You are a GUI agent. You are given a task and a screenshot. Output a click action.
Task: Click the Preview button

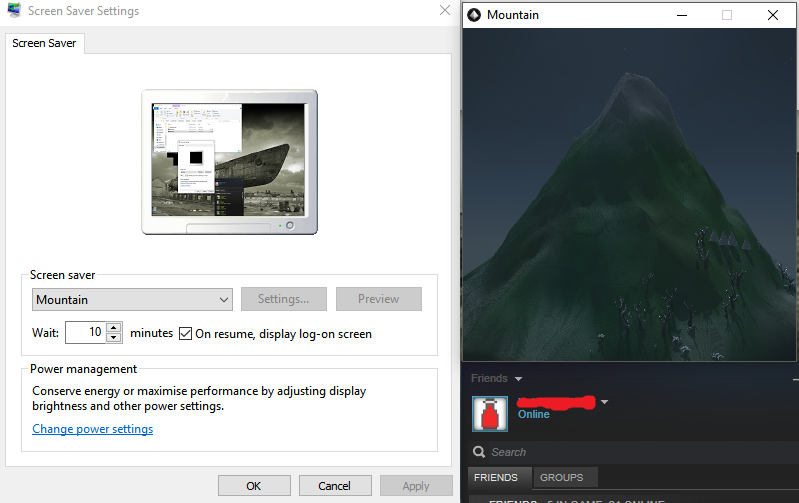tap(379, 299)
